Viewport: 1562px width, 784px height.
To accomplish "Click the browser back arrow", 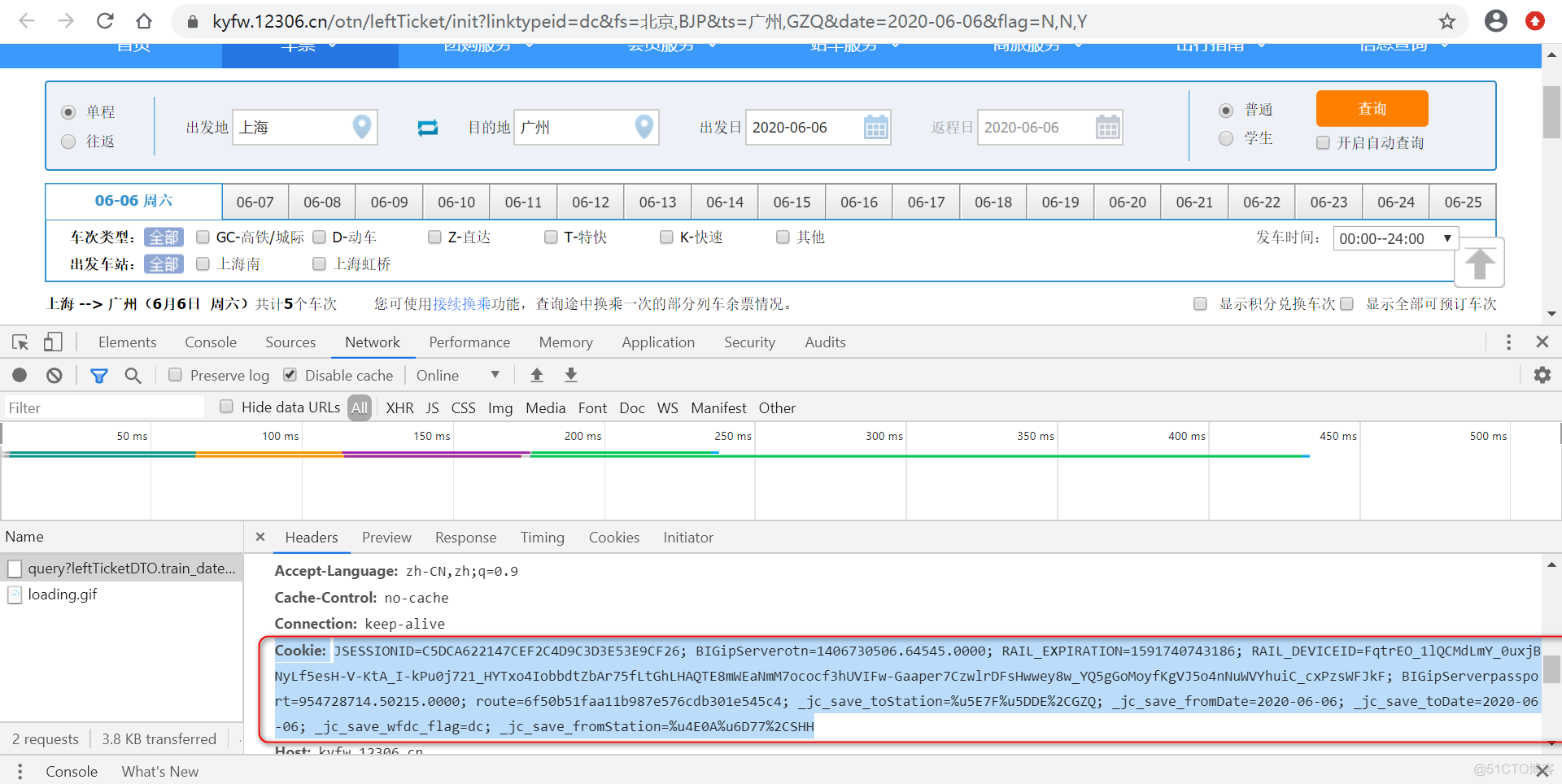I will click(27, 21).
